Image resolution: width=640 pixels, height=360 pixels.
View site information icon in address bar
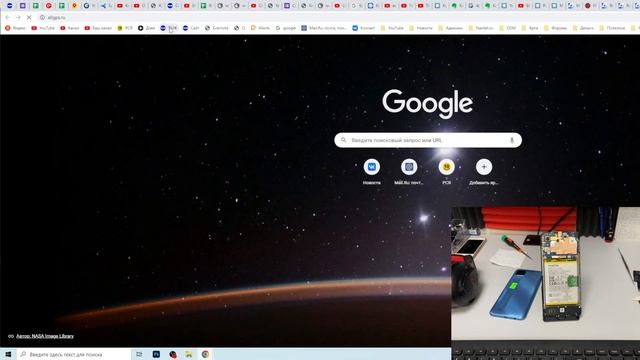pyautogui.click(x=42, y=18)
